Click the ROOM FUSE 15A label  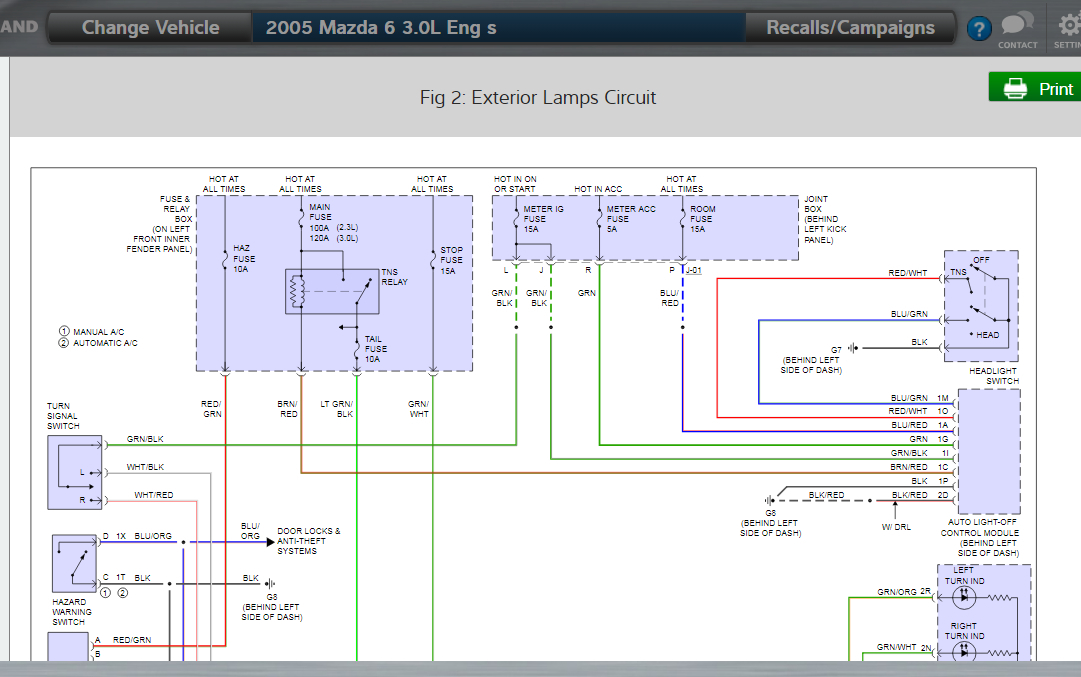pyautogui.click(x=703, y=219)
